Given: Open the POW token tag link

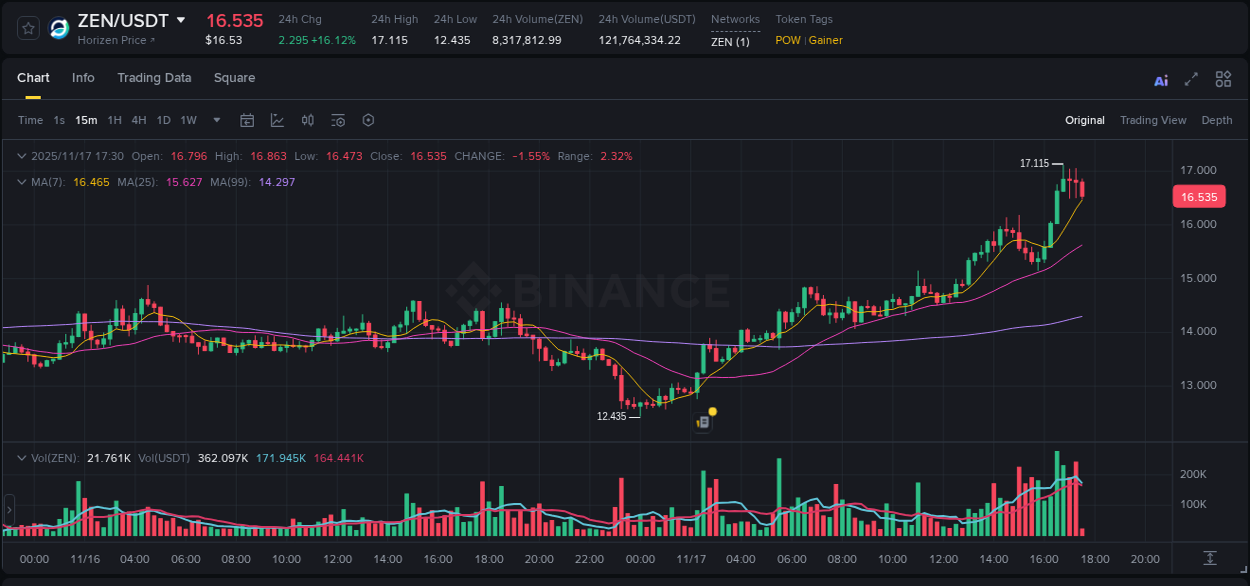Looking at the screenshot, I should pos(787,40).
